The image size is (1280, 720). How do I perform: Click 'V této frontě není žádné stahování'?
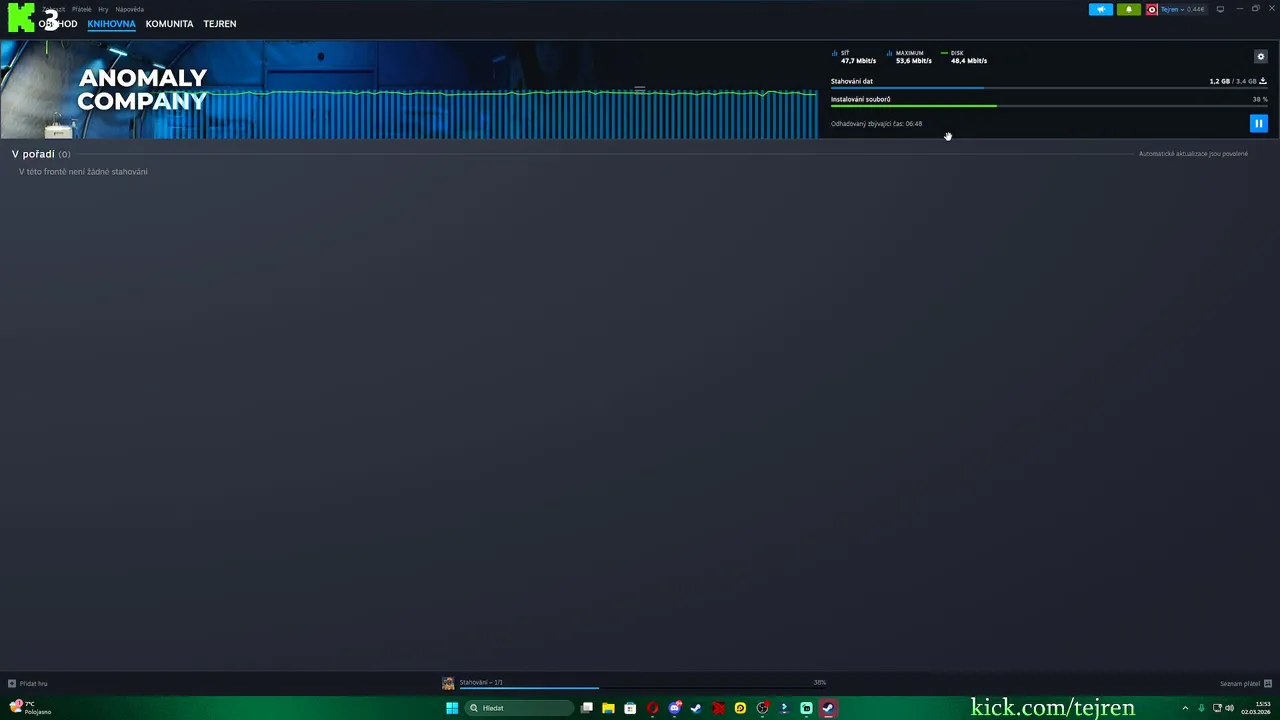(83, 172)
